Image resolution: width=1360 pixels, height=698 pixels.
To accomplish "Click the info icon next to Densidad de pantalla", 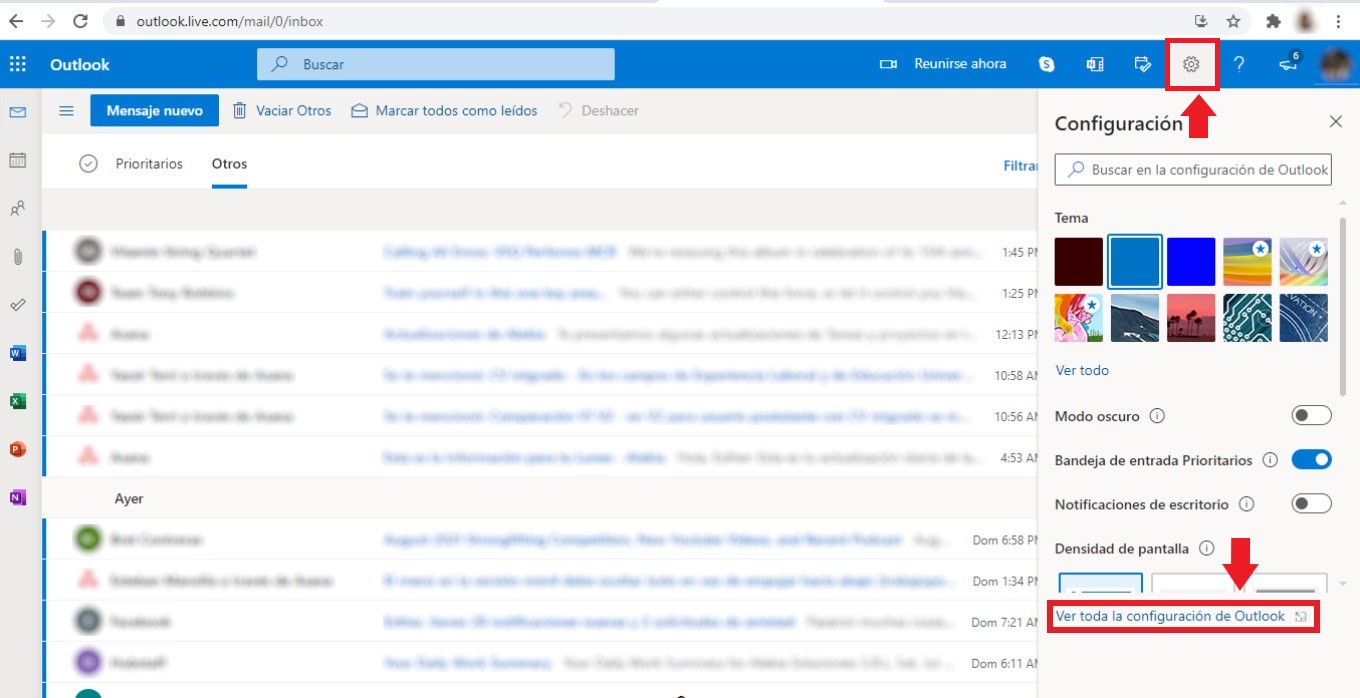I will click(x=1206, y=548).
